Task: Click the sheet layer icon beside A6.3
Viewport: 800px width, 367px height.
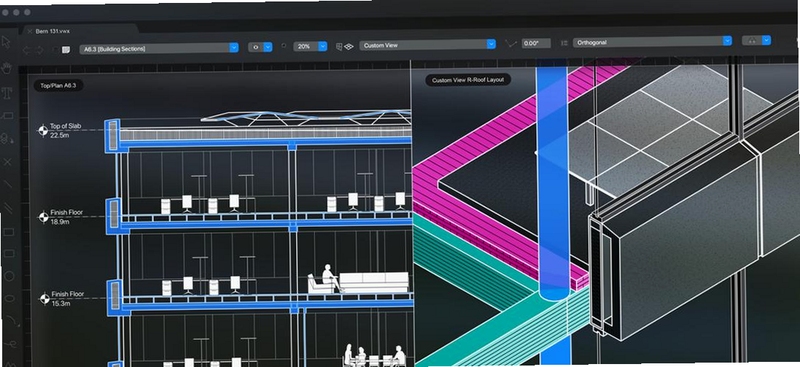Action: pyautogui.click(x=66, y=50)
